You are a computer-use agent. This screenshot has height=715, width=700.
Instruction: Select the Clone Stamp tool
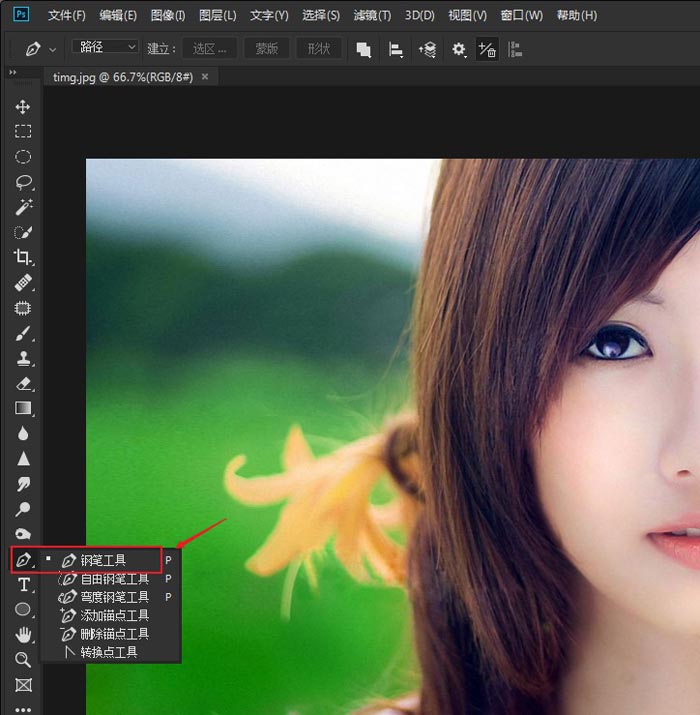coord(22,358)
